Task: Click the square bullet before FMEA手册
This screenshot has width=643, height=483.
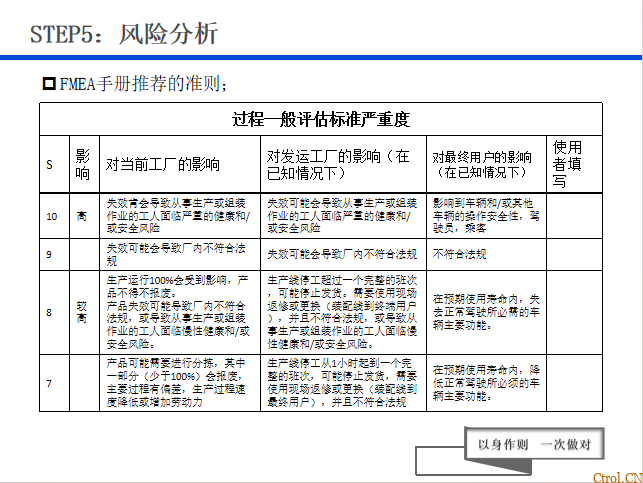Action: (49, 84)
